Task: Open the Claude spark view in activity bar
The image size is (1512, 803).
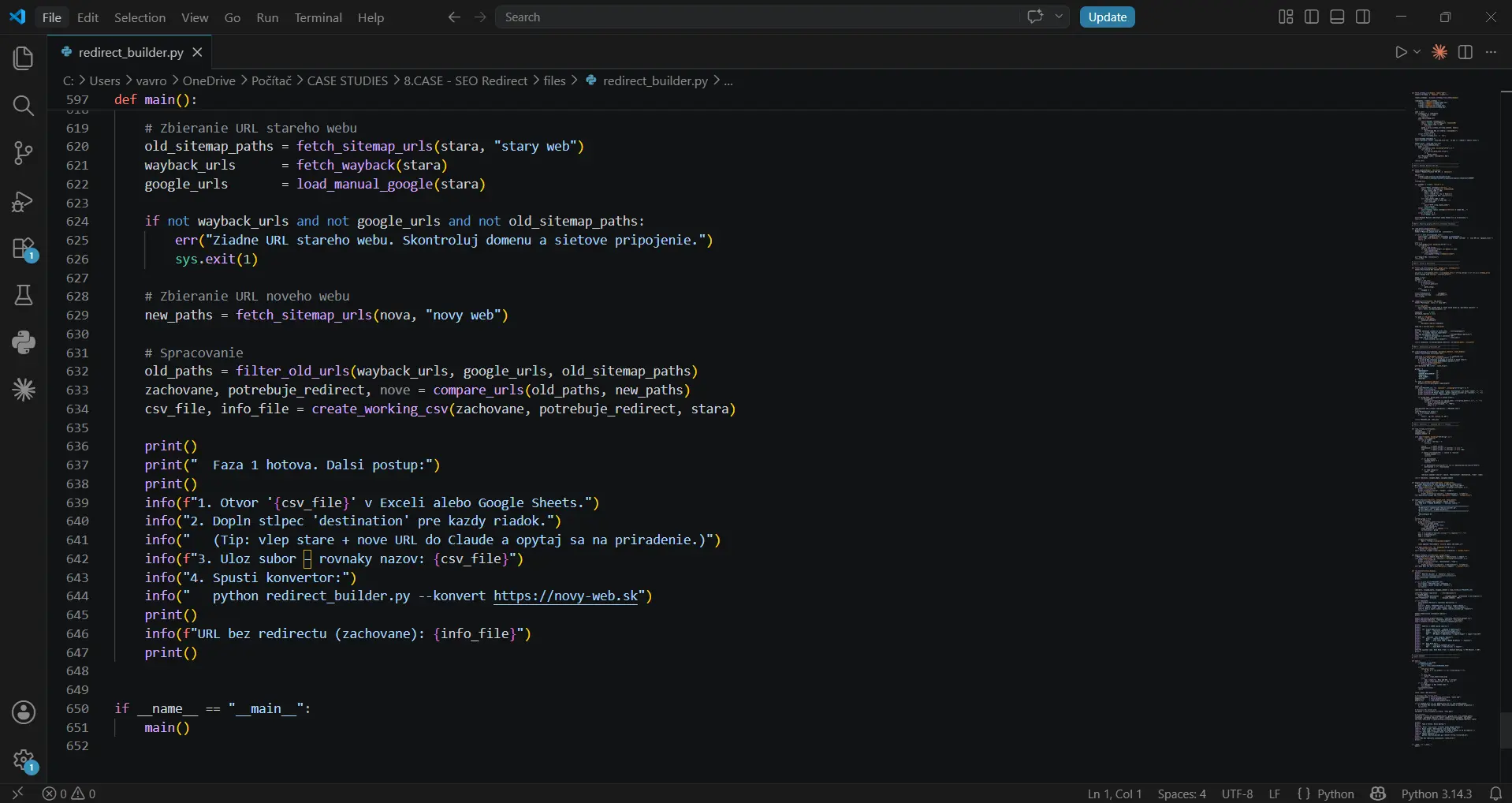Action: coord(24,390)
